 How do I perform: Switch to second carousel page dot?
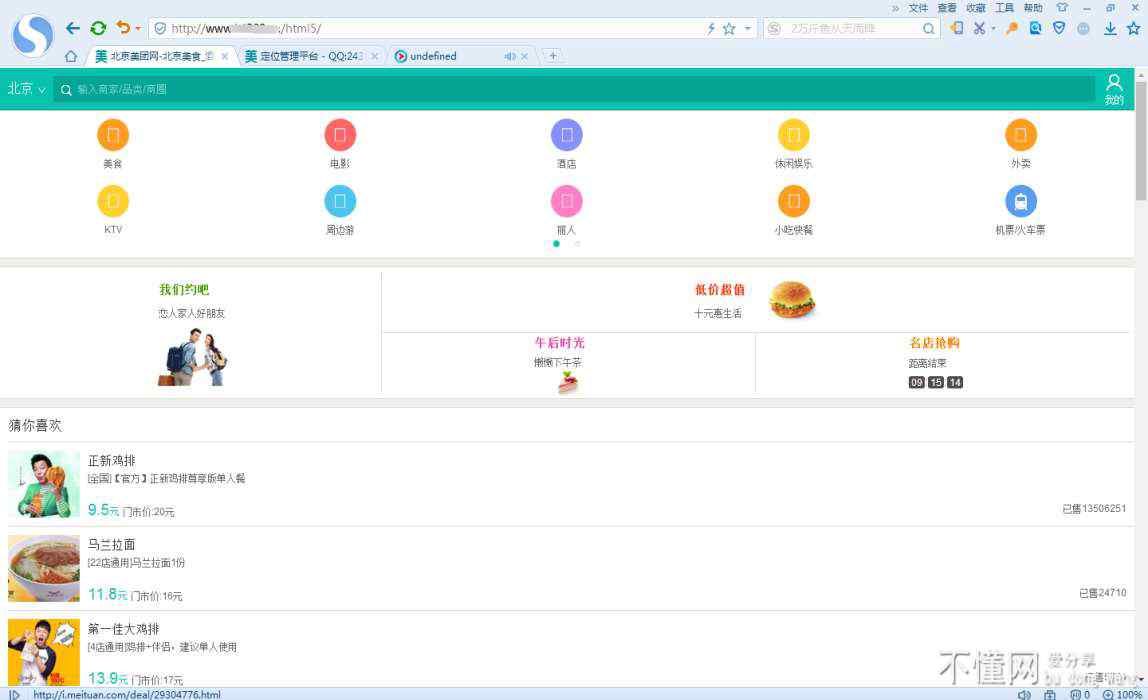click(x=577, y=243)
